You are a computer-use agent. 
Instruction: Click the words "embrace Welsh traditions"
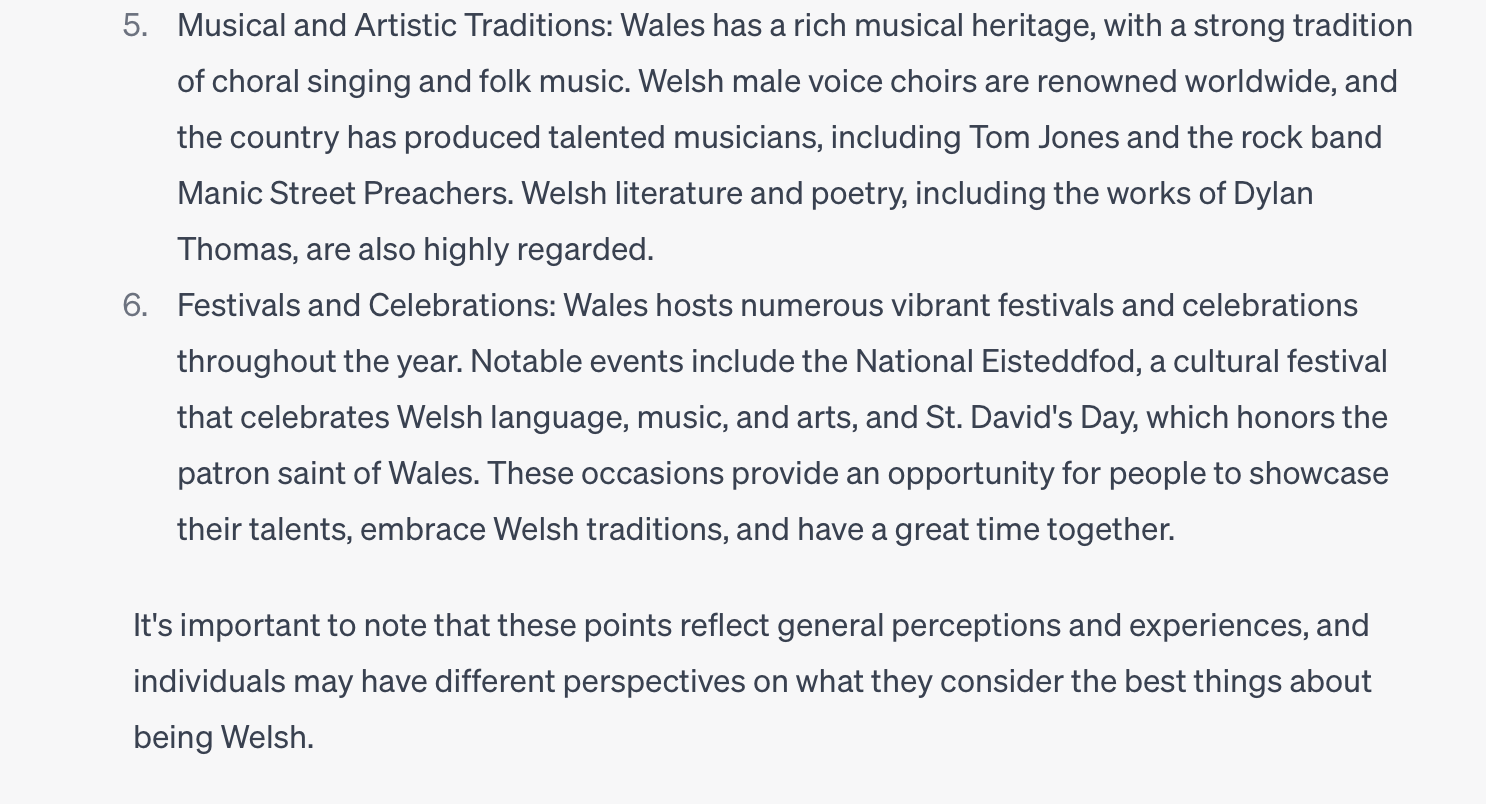(x=544, y=530)
